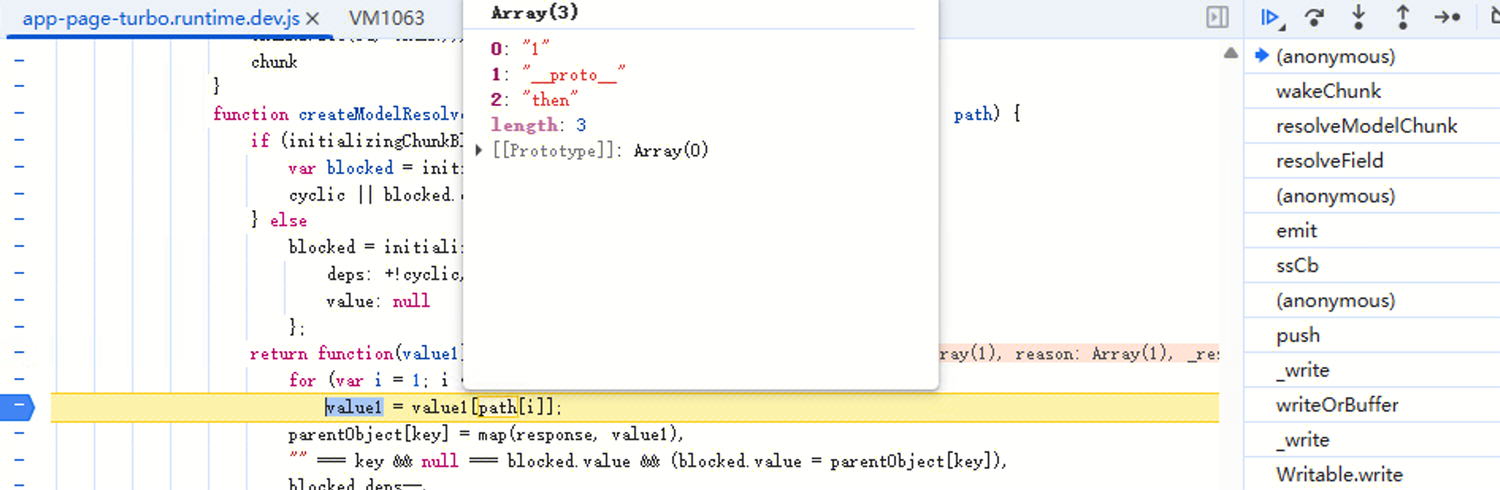Open the writeOrBuffer call stack frame
This screenshot has height=490, width=1500.
tap(1337, 405)
